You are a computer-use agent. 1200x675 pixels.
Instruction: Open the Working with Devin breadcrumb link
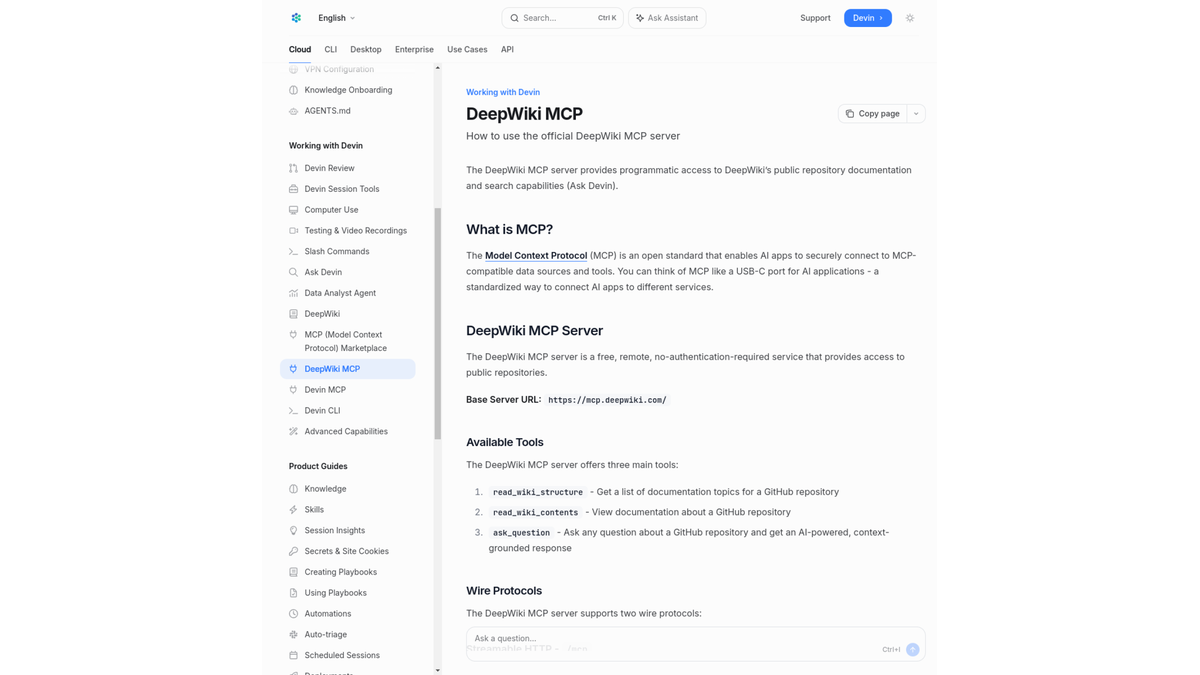coord(503,92)
